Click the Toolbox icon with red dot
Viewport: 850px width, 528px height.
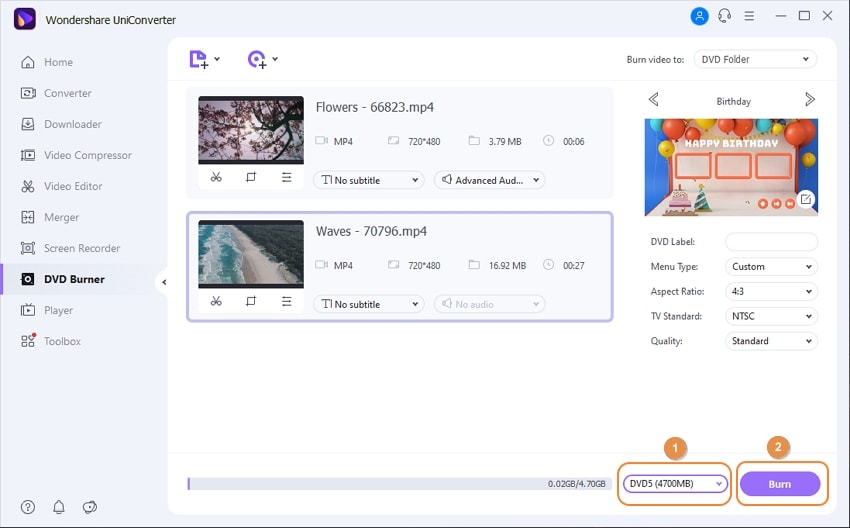[x=28, y=340]
